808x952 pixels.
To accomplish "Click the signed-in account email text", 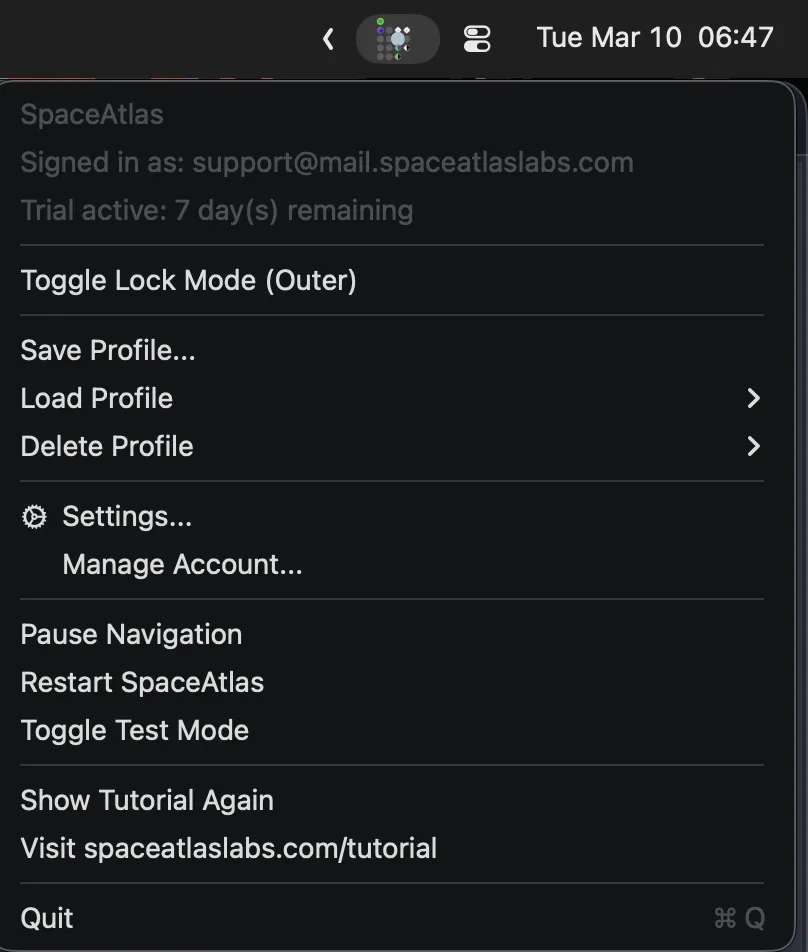I will (326, 162).
